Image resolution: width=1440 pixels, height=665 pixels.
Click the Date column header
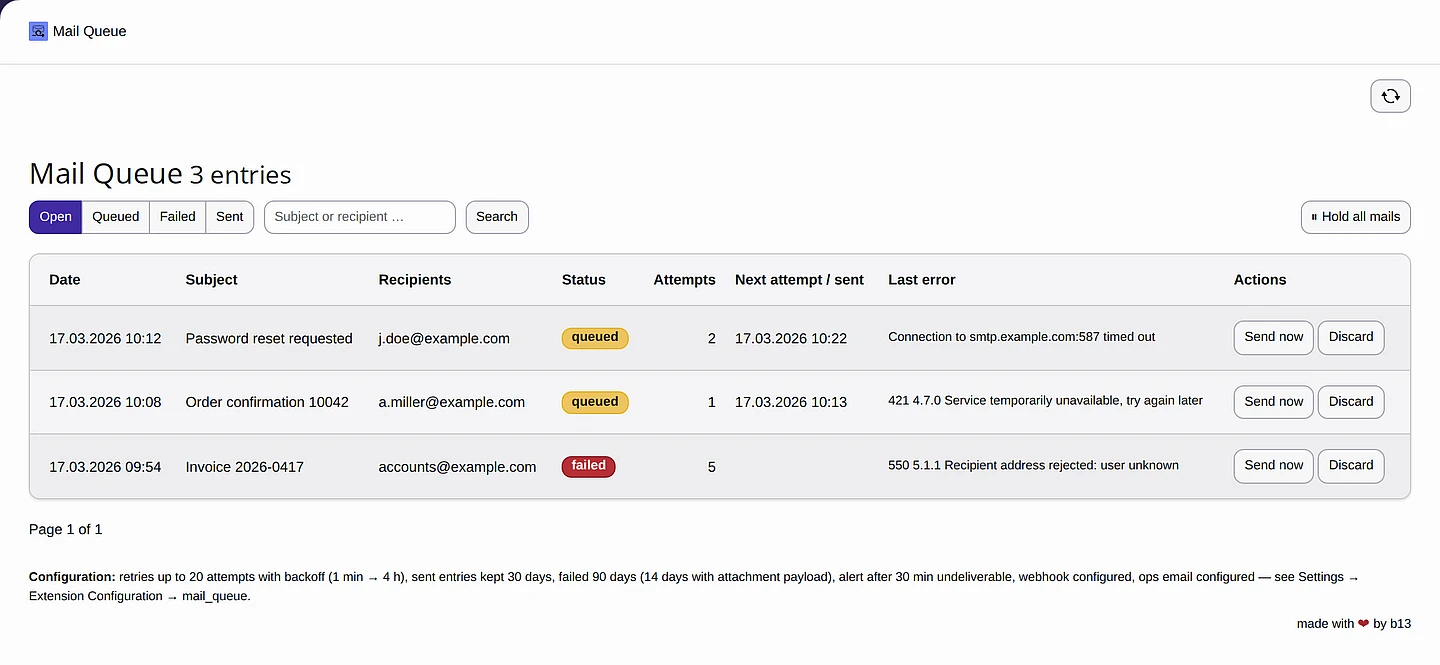(65, 280)
